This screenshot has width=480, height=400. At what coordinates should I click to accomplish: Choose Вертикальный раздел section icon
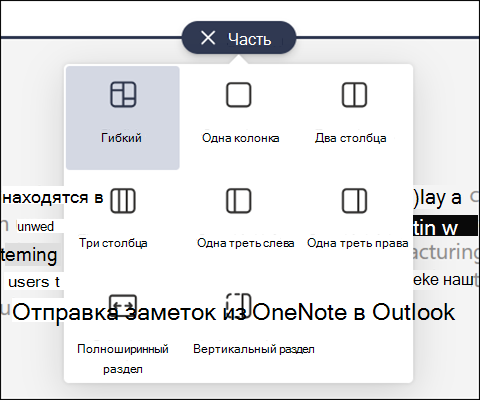pyautogui.click(x=239, y=305)
